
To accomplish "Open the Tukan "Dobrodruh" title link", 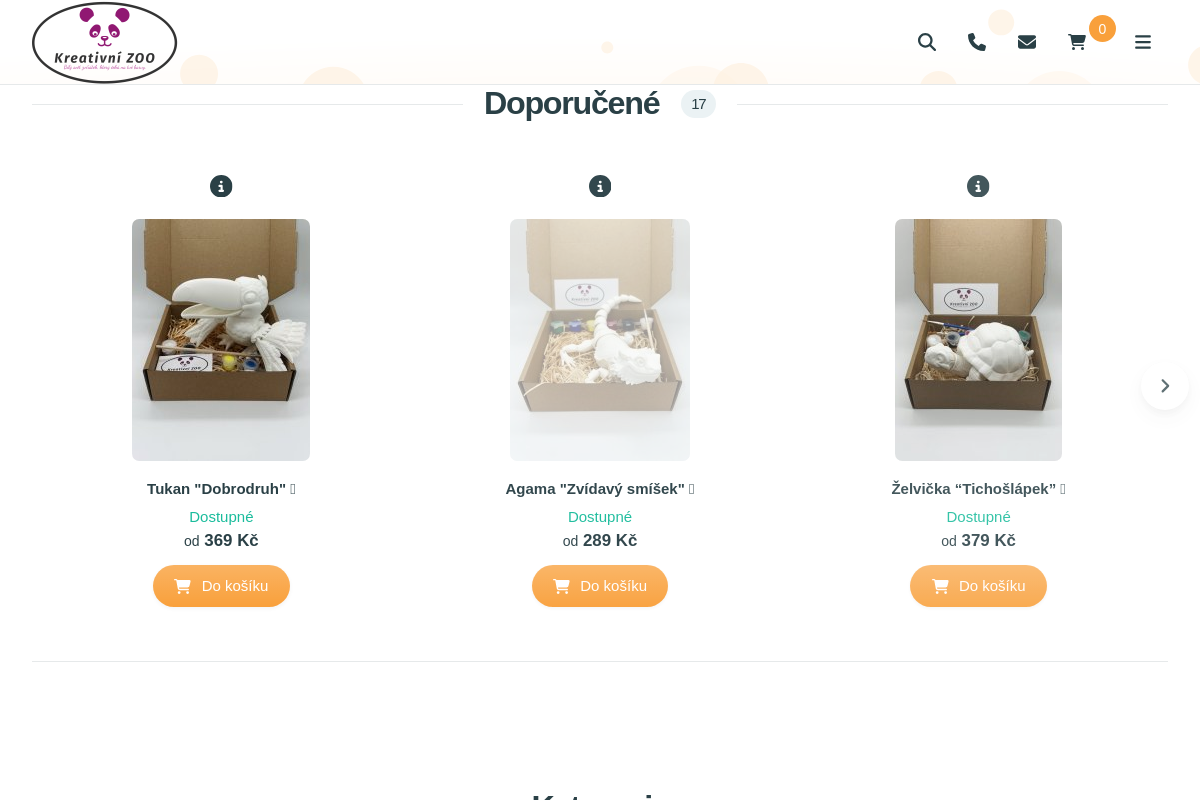I will tap(216, 489).
